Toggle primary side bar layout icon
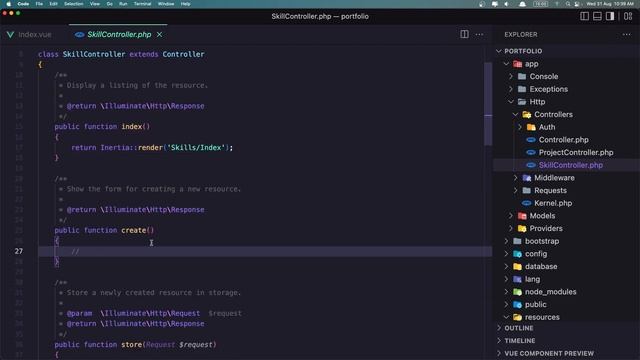This screenshot has height=360, width=640. (x=584, y=16)
